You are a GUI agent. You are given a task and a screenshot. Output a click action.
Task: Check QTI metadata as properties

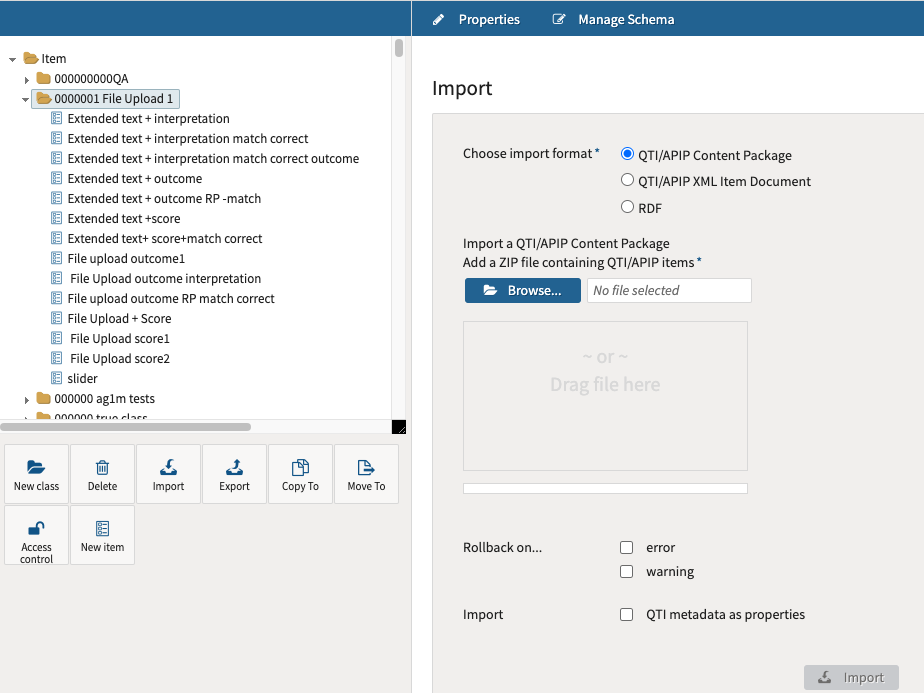pyautogui.click(x=626, y=614)
